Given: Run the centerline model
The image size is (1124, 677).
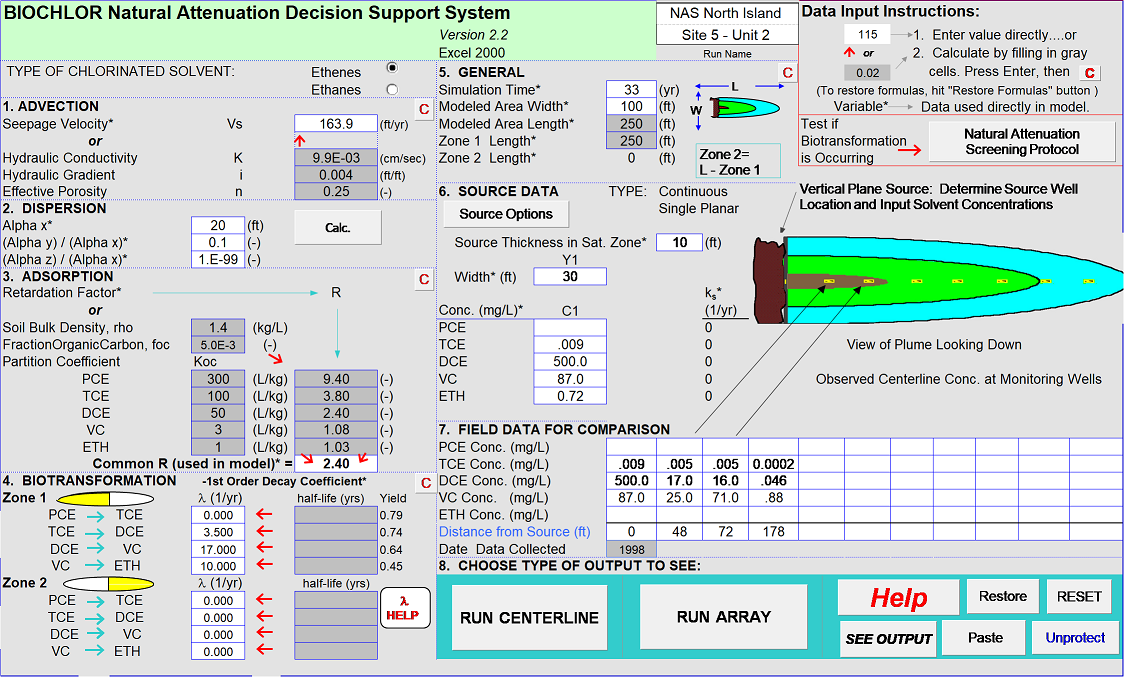Looking at the screenshot, I should pyautogui.click(x=529, y=617).
